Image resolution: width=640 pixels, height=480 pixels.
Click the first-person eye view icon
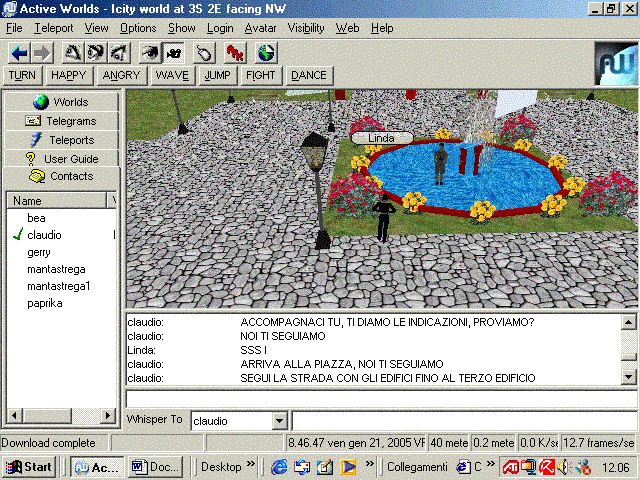point(148,52)
